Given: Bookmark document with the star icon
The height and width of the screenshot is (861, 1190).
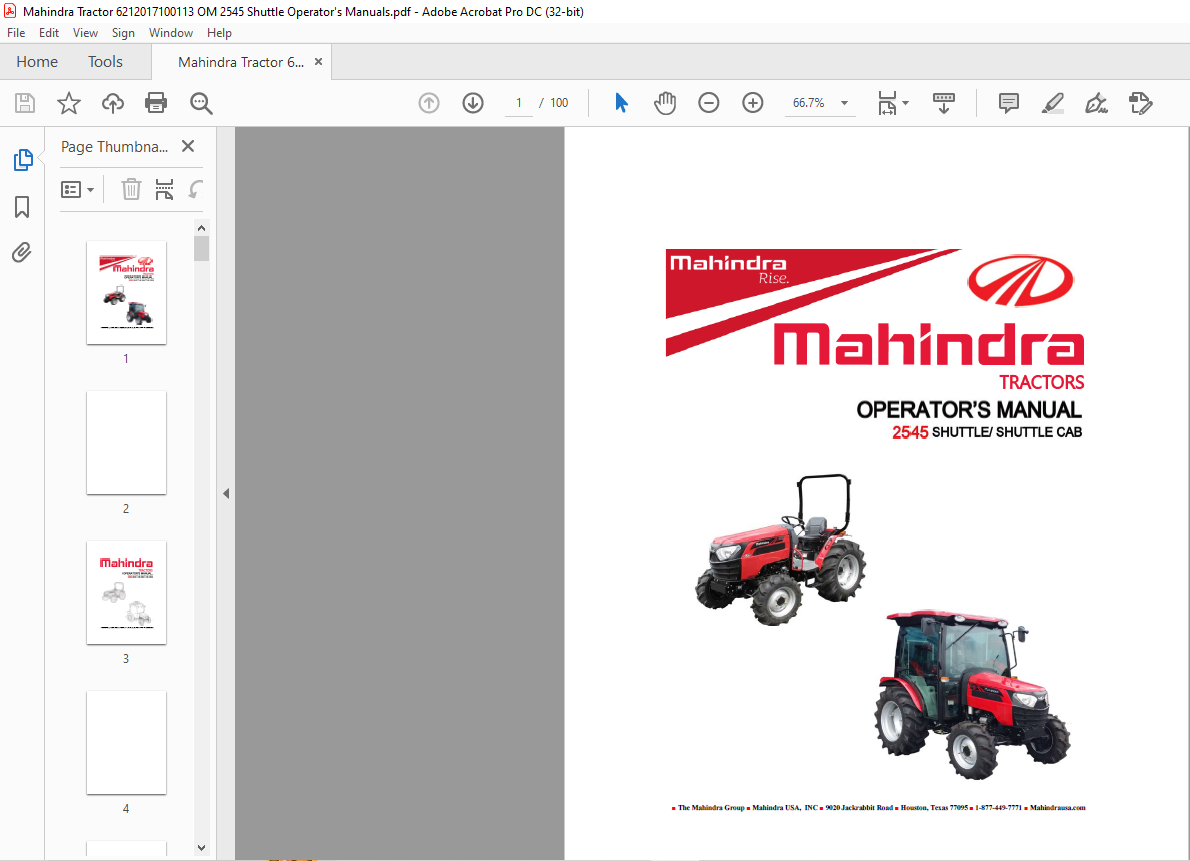Looking at the screenshot, I should pos(69,102).
